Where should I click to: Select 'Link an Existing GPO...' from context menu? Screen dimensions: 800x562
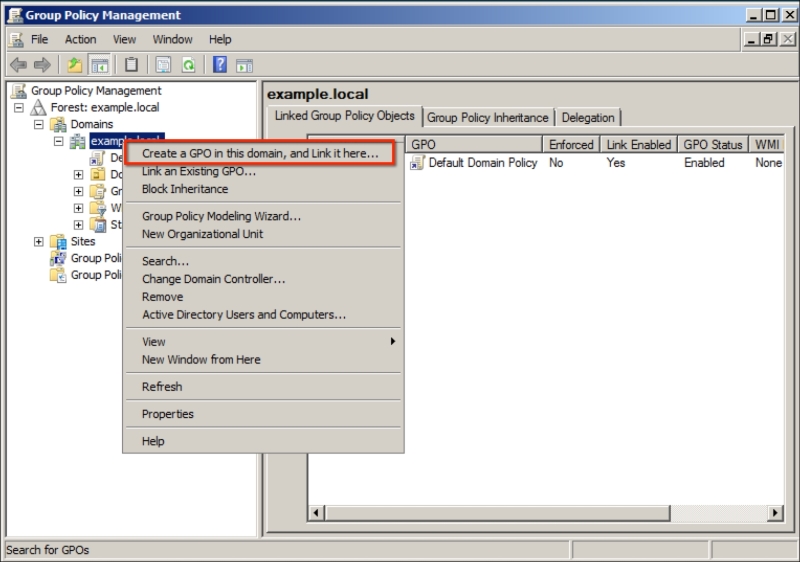tap(199, 172)
